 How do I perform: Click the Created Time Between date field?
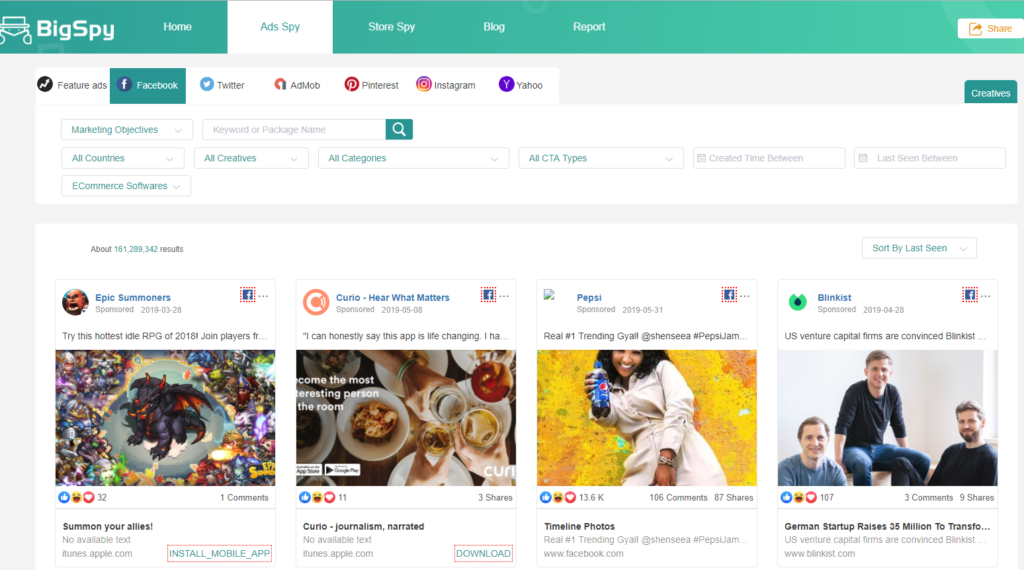point(769,158)
